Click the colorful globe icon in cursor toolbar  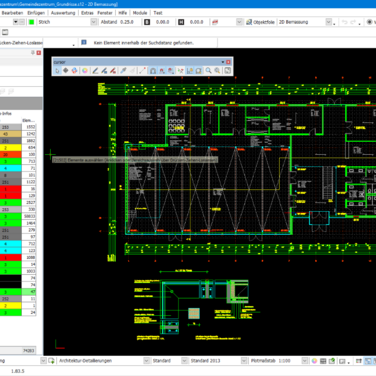point(74,71)
